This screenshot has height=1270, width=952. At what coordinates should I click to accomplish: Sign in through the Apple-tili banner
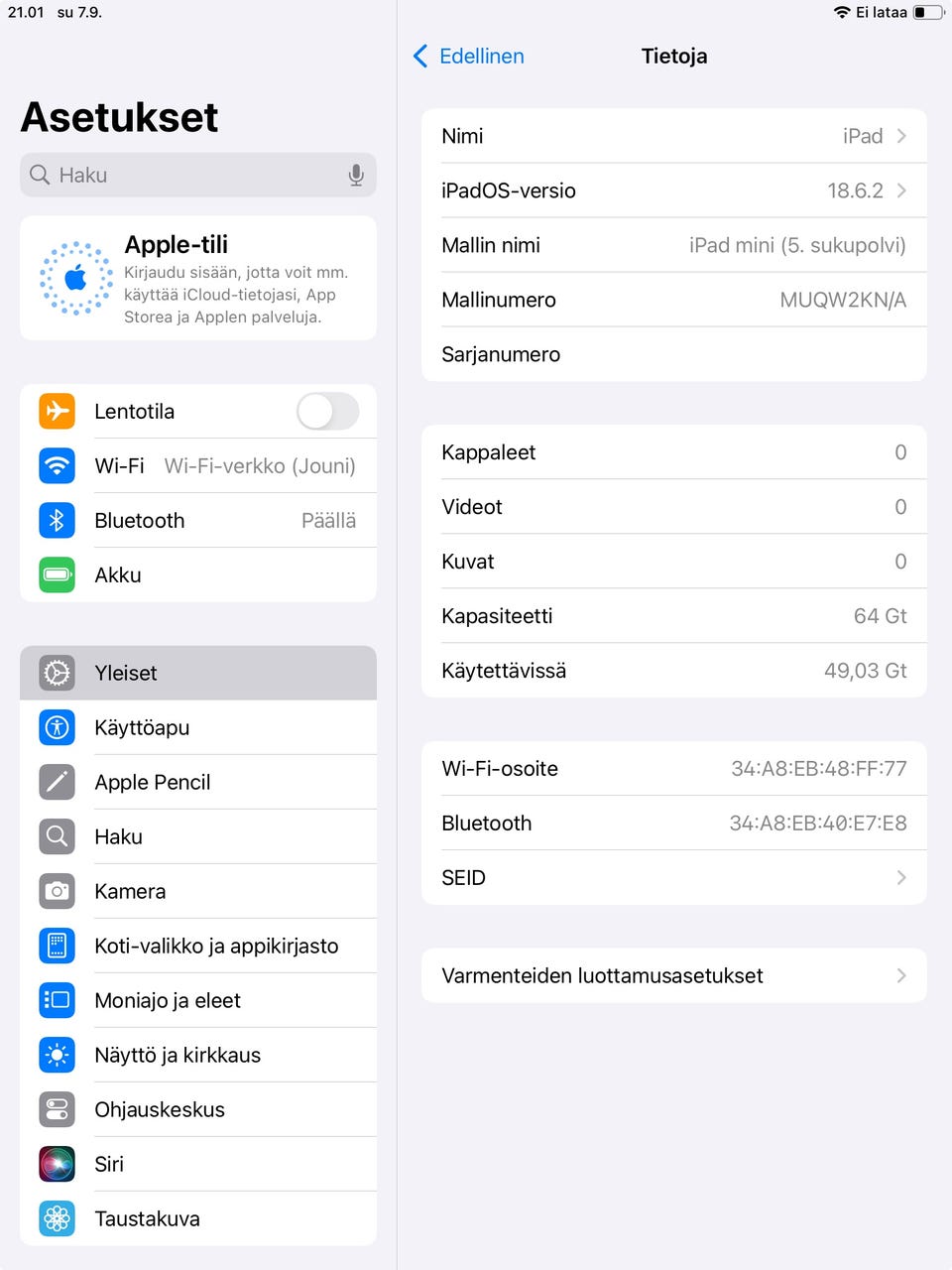tap(198, 279)
